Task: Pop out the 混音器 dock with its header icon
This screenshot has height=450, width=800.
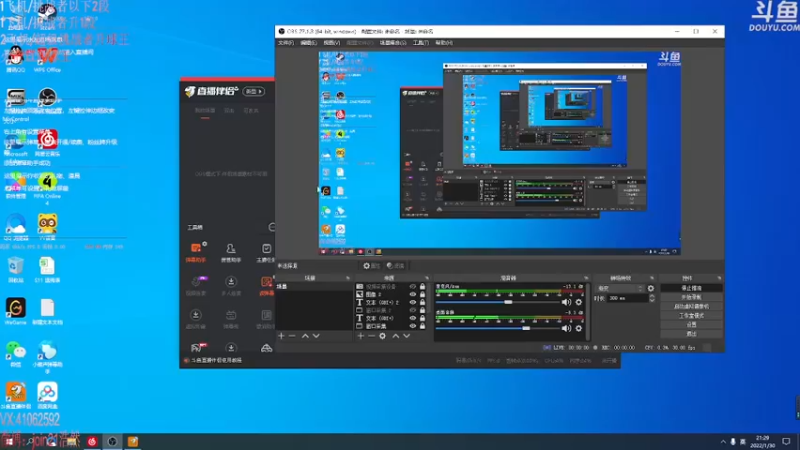Action: pos(586,278)
